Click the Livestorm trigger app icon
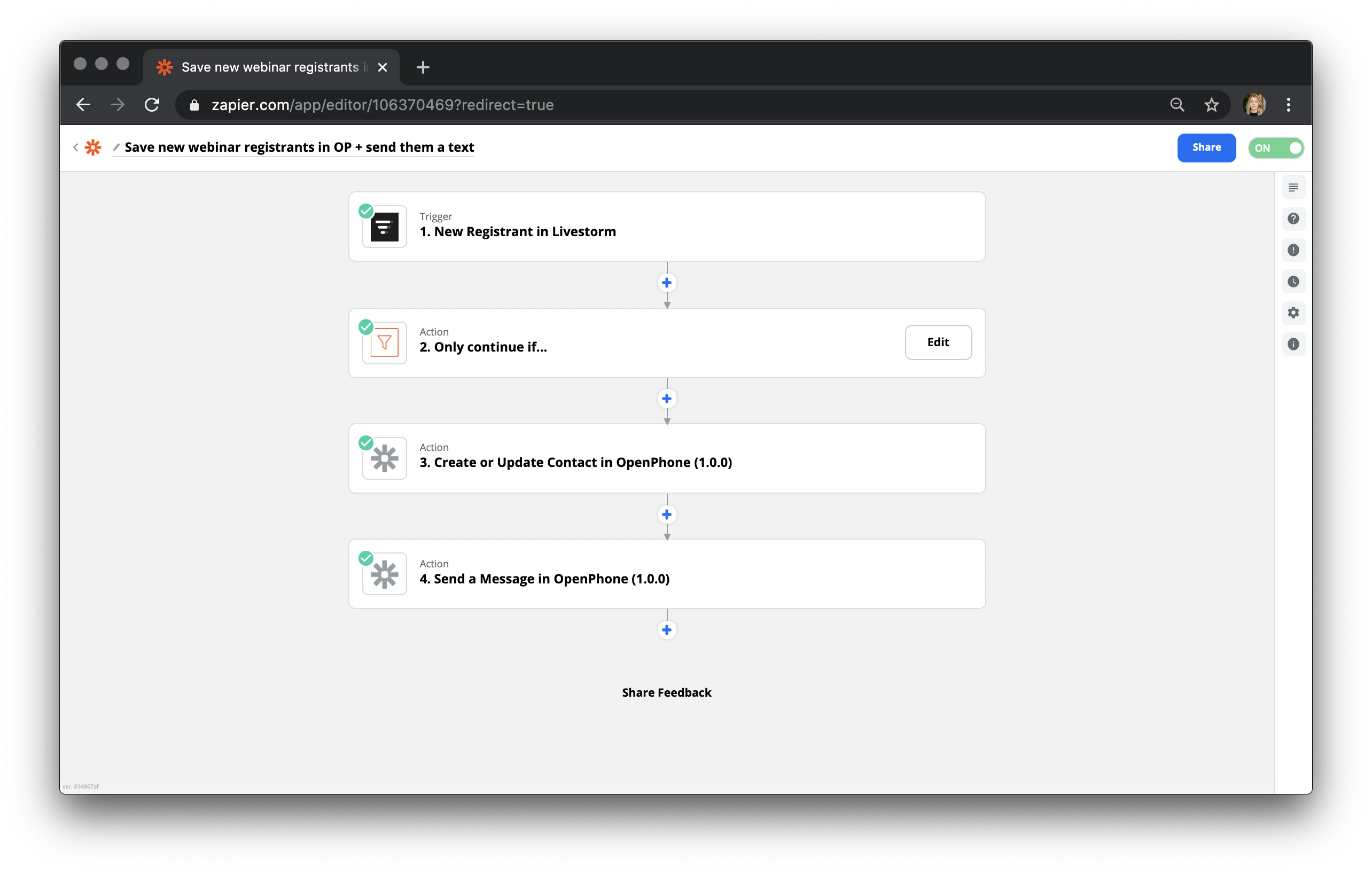This screenshot has height=873, width=1372. pyautogui.click(x=384, y=226)
